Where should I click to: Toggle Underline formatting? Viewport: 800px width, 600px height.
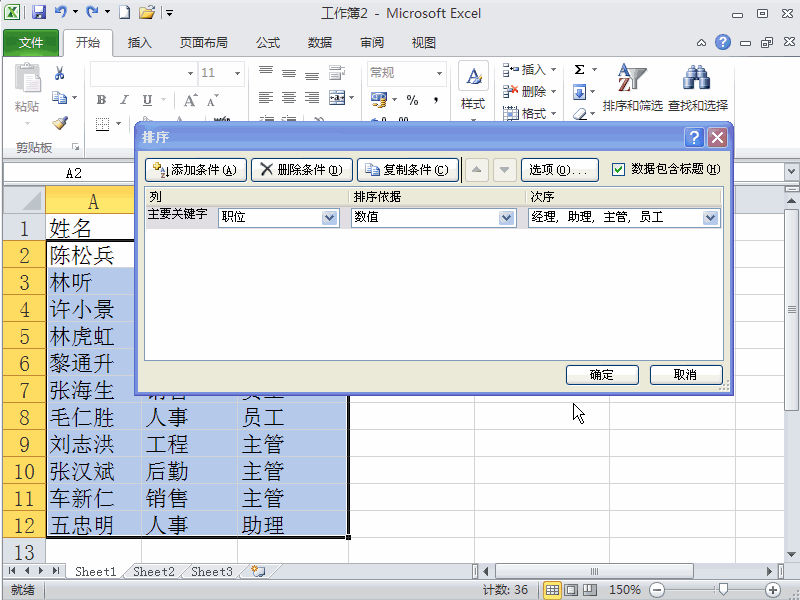[x=147, y=99]
